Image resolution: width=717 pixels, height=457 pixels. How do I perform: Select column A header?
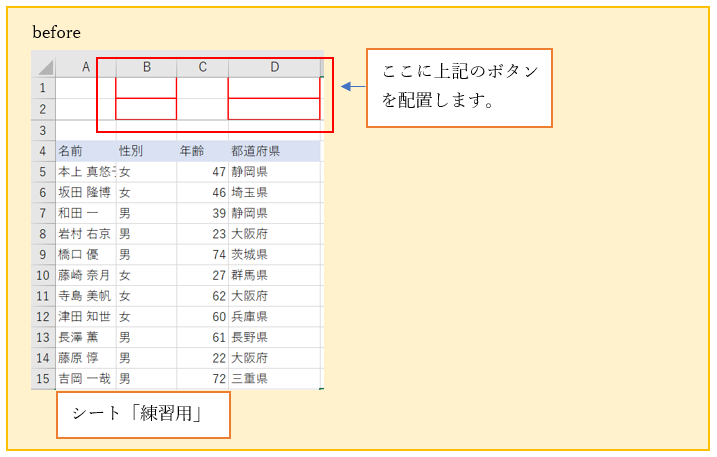85,67
